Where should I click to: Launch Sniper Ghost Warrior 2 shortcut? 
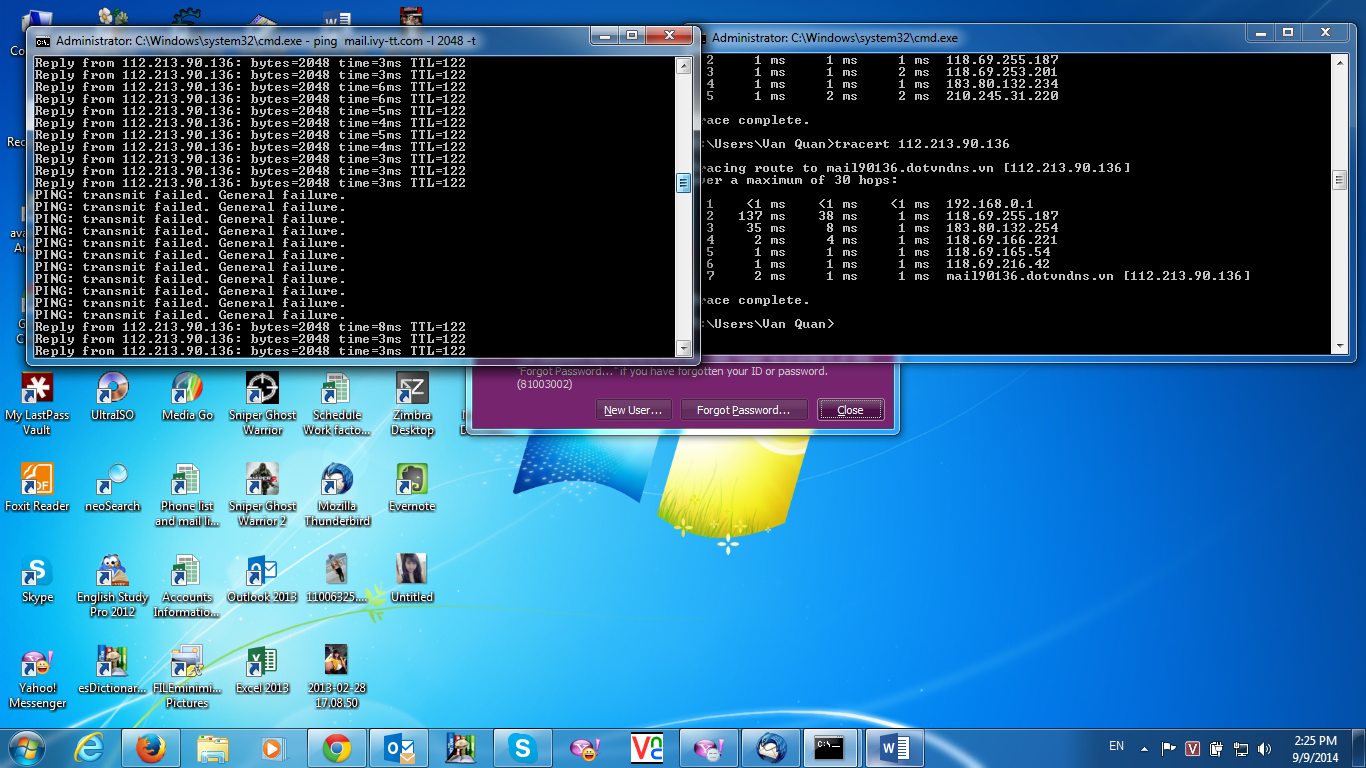pos(262,495)
